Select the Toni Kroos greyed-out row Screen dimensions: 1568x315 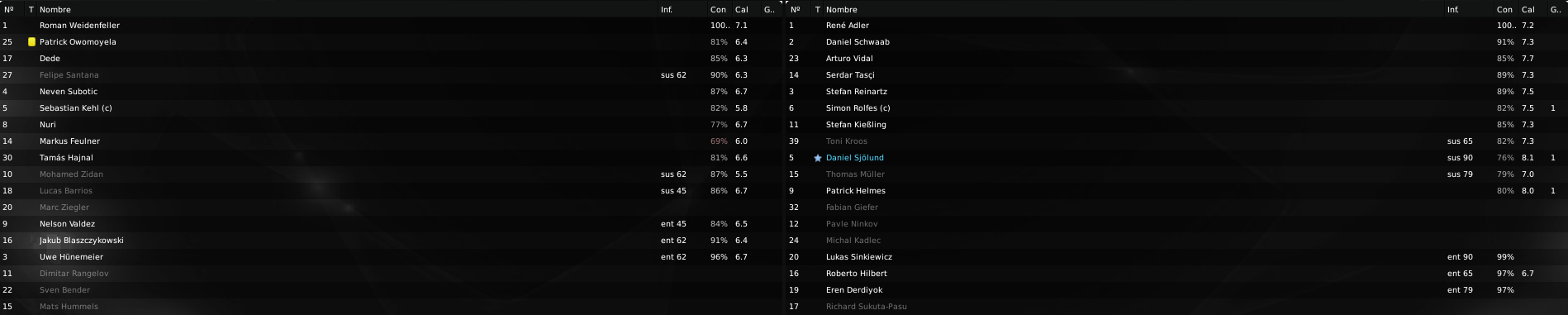pos(1177,141)
